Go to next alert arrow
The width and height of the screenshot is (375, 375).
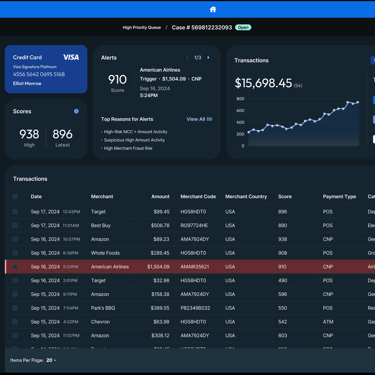tap(208, 58)
